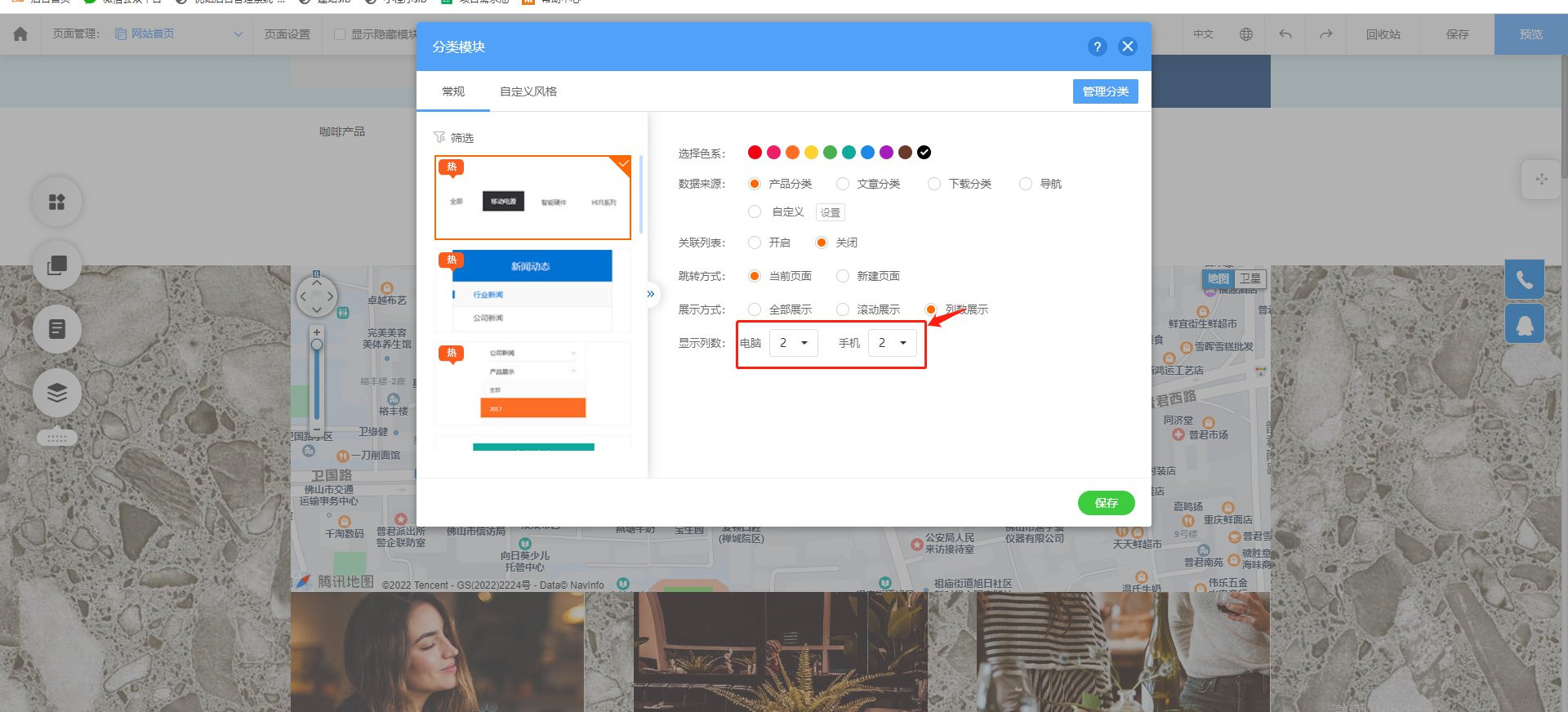The image size is (1568, 712).
Task: Click the layers stack icon in left sidebar
Action: 57,393
